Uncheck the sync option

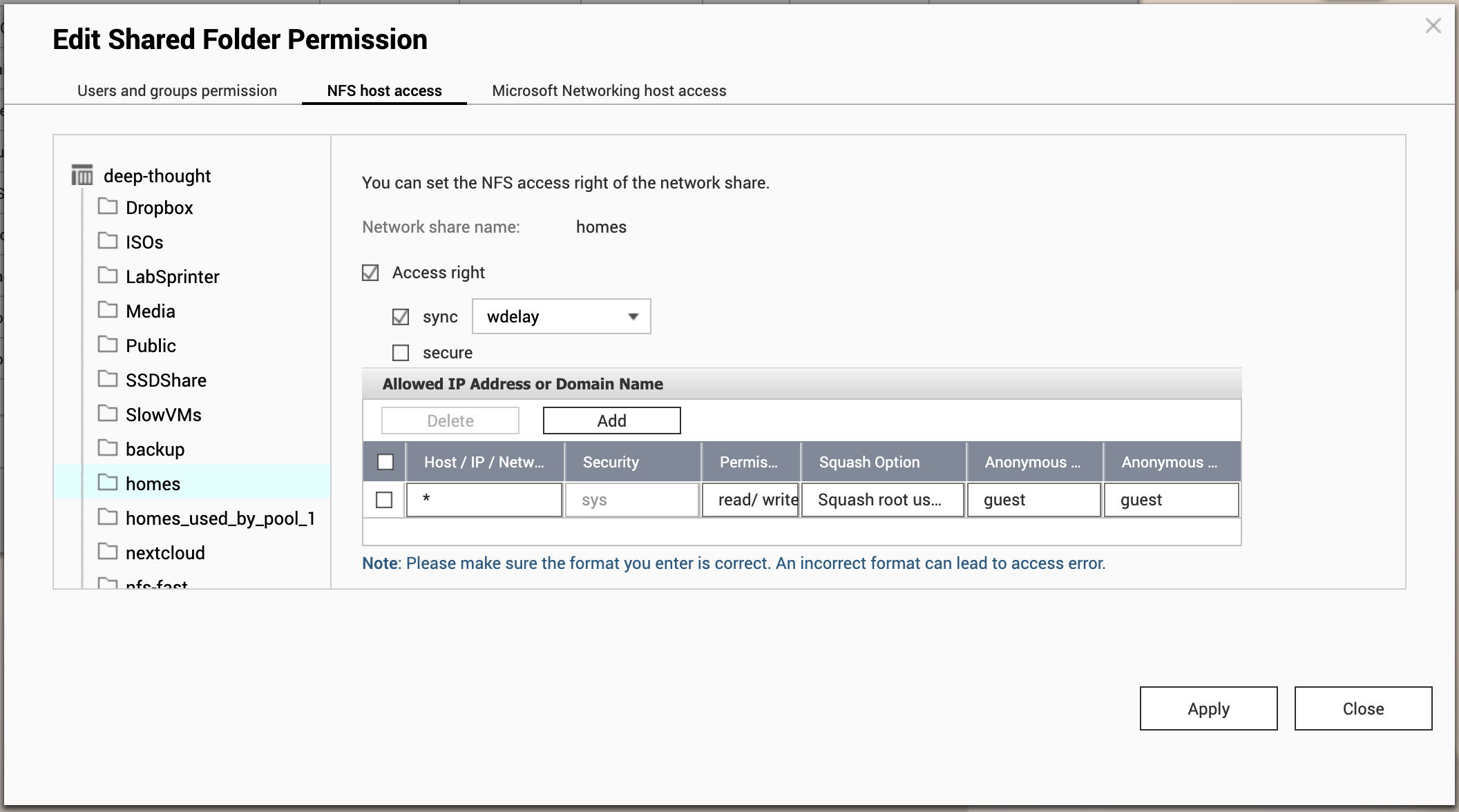tap(401, 317)
